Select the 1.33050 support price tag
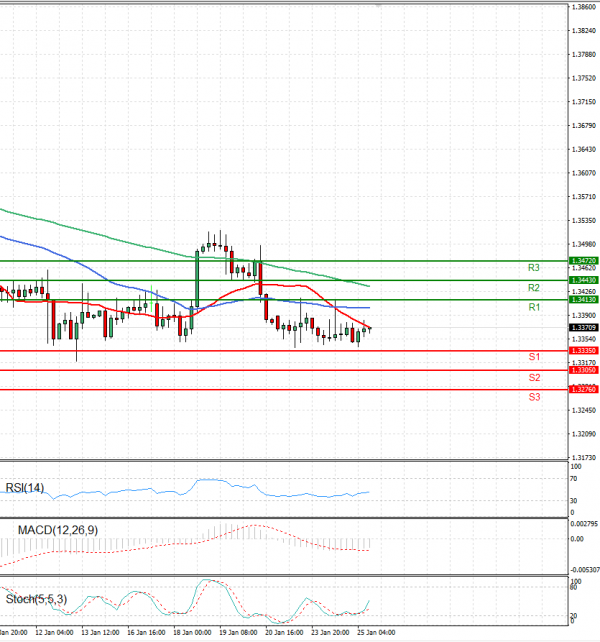600x642 pixels. point(584,370)
